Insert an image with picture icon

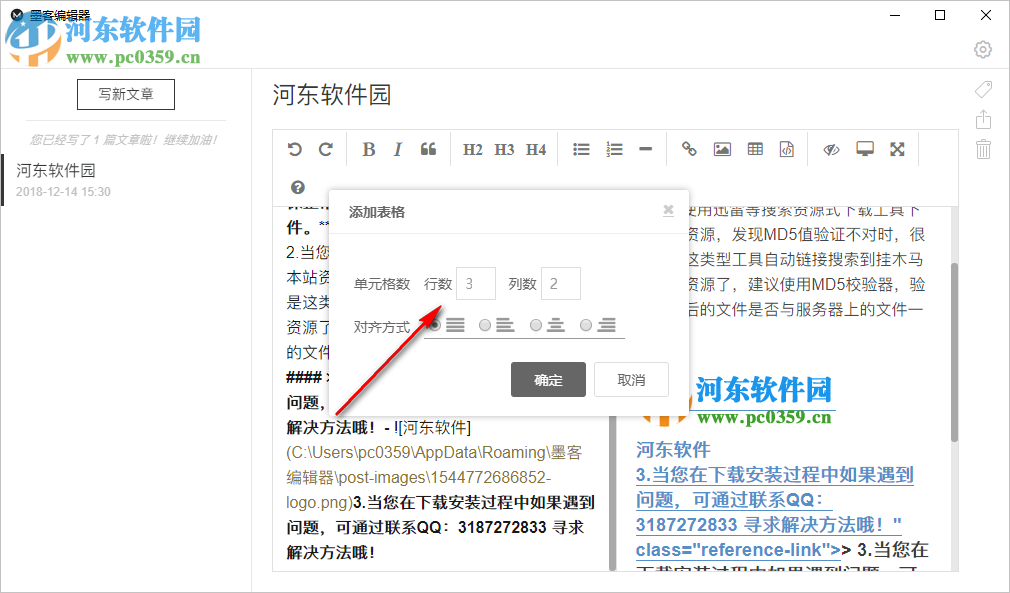pyautogui.click(x=722, y=149)
